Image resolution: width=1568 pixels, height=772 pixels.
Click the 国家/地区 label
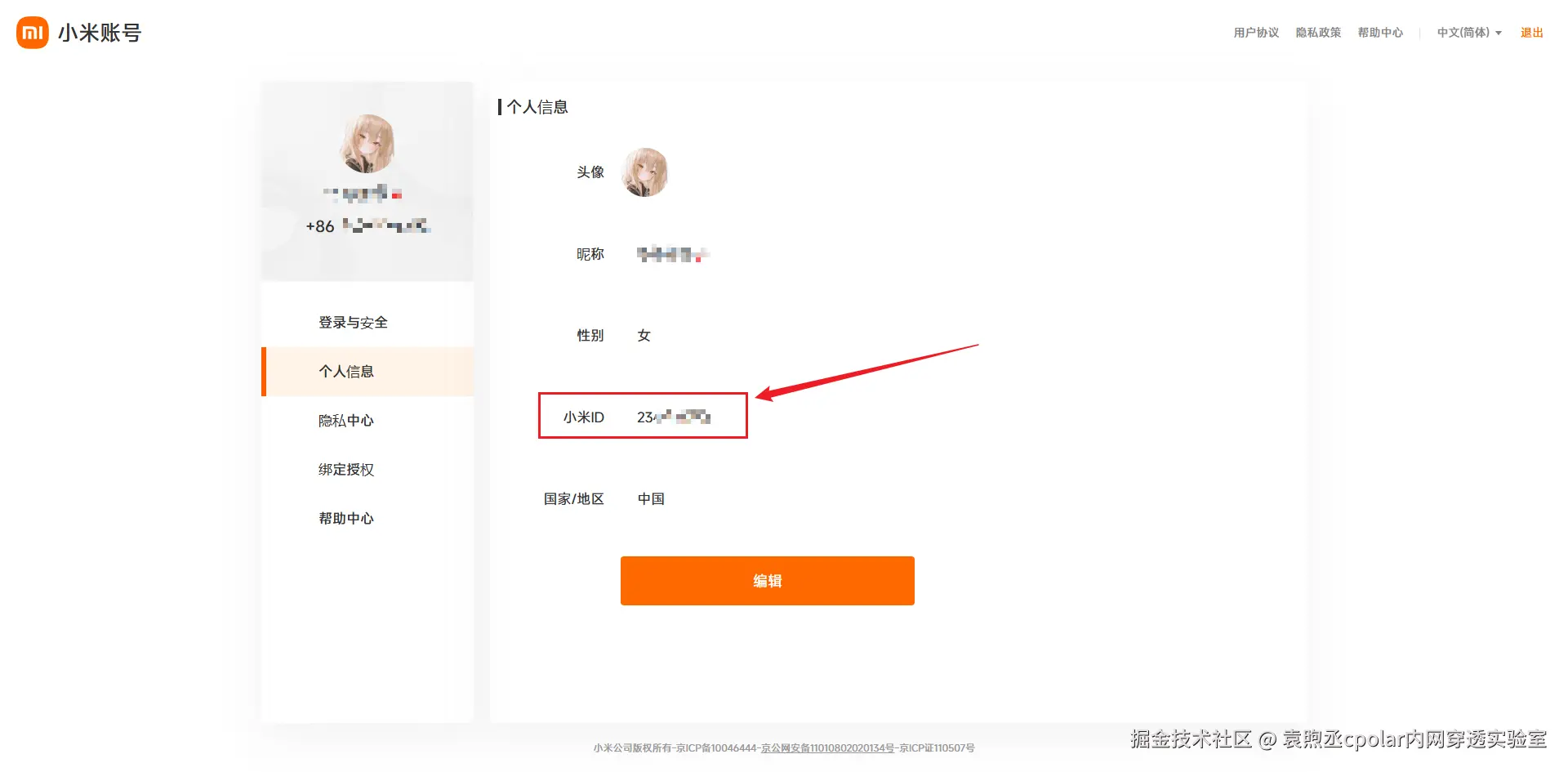point(574,499)
